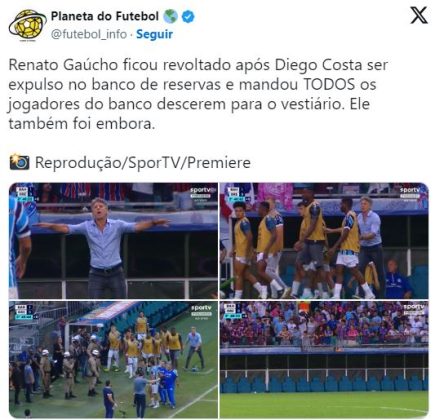This screenshot has height=420, width=435.
Task: Open photo of Renato with arms outstretched
Action: (x=113, y=240)
